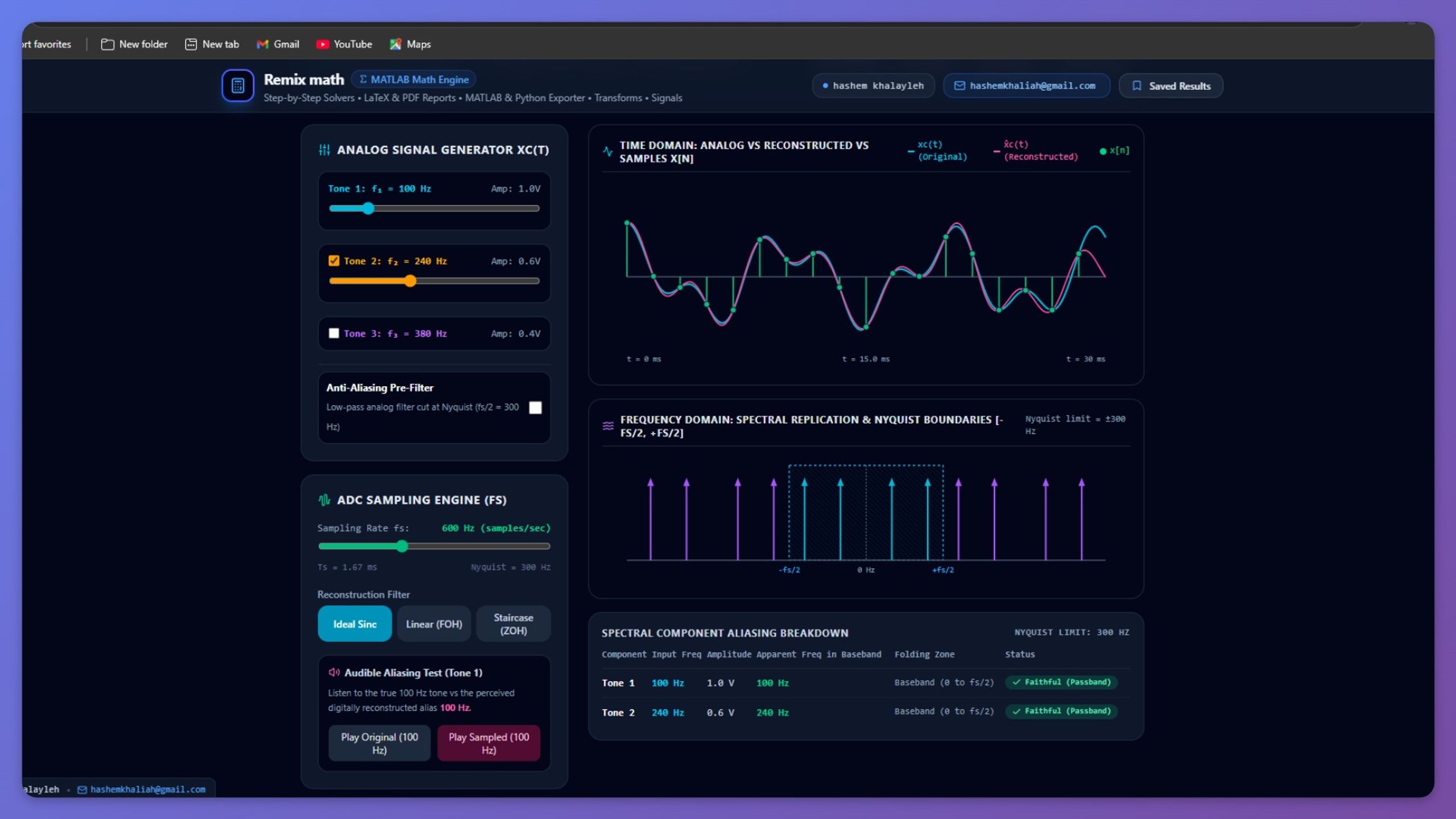Uncheck the Tone 2 240 Hz checkbox
Screen dimensions: 1456x819
click(334, 260)
